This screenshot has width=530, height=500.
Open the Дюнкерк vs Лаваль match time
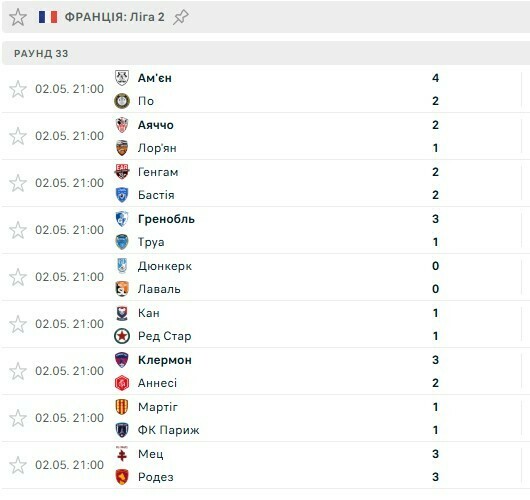(x=69, y=277)
